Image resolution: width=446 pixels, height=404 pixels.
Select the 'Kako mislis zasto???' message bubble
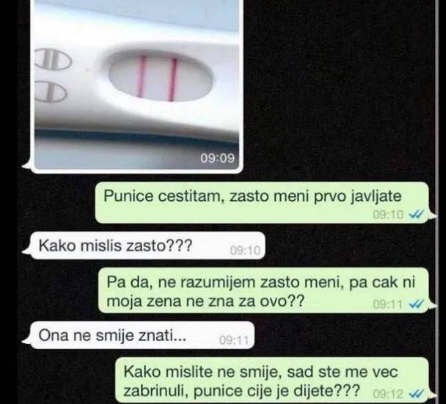(147, 245)
